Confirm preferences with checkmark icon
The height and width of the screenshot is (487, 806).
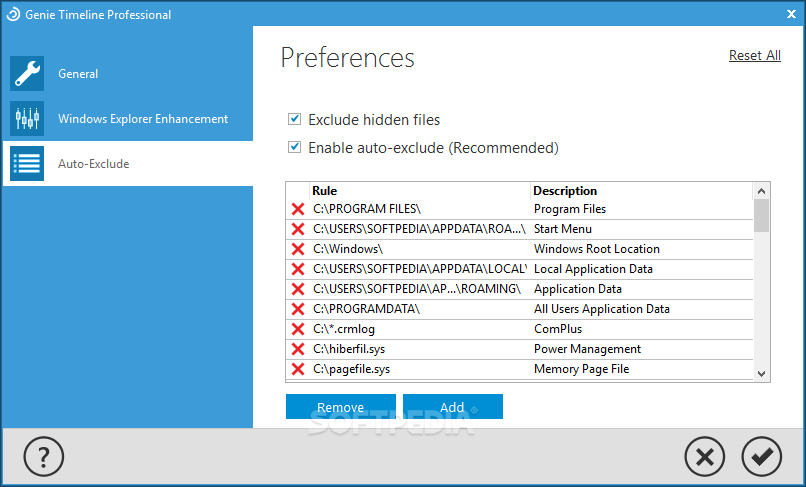[x=762, y=456]
